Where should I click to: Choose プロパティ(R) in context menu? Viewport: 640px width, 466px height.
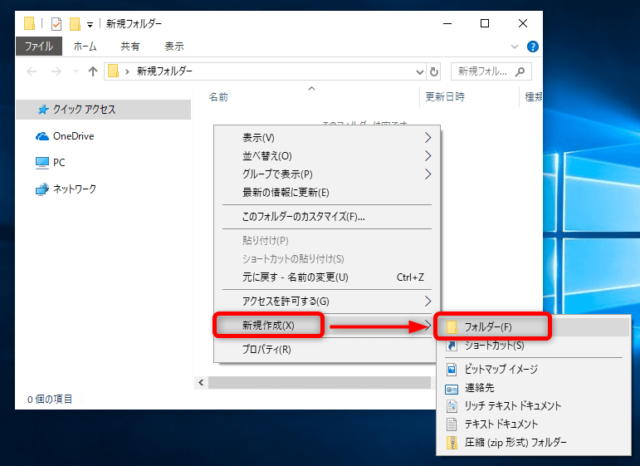(x=327, y=349)
